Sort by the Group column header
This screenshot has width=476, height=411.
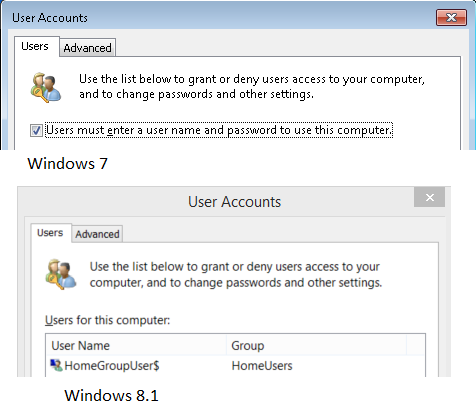tap(317, 345)
